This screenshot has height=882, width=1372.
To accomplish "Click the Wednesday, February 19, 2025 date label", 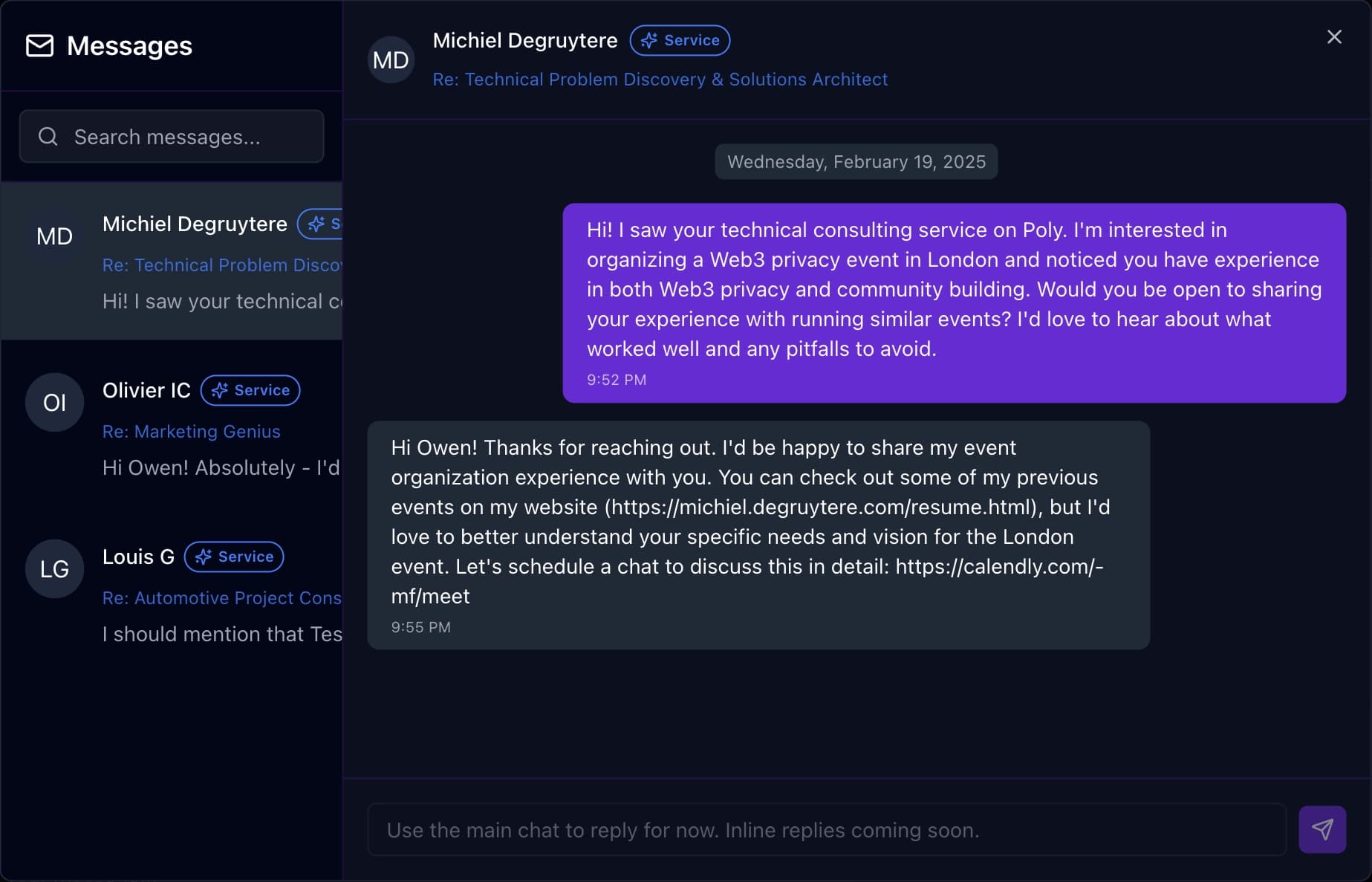I will (856, 161).
